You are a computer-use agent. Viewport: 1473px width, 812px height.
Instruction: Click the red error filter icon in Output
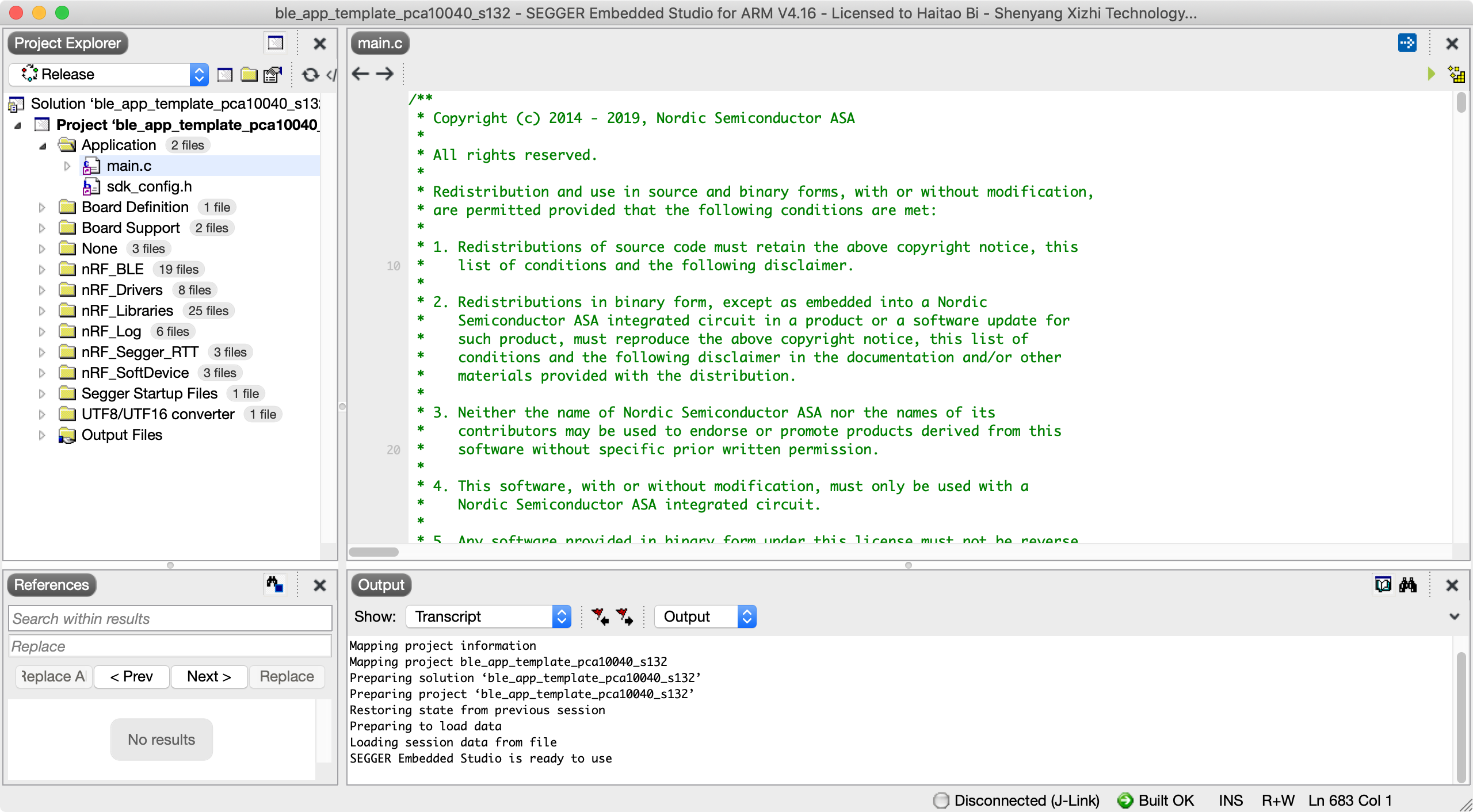point(601,616)
